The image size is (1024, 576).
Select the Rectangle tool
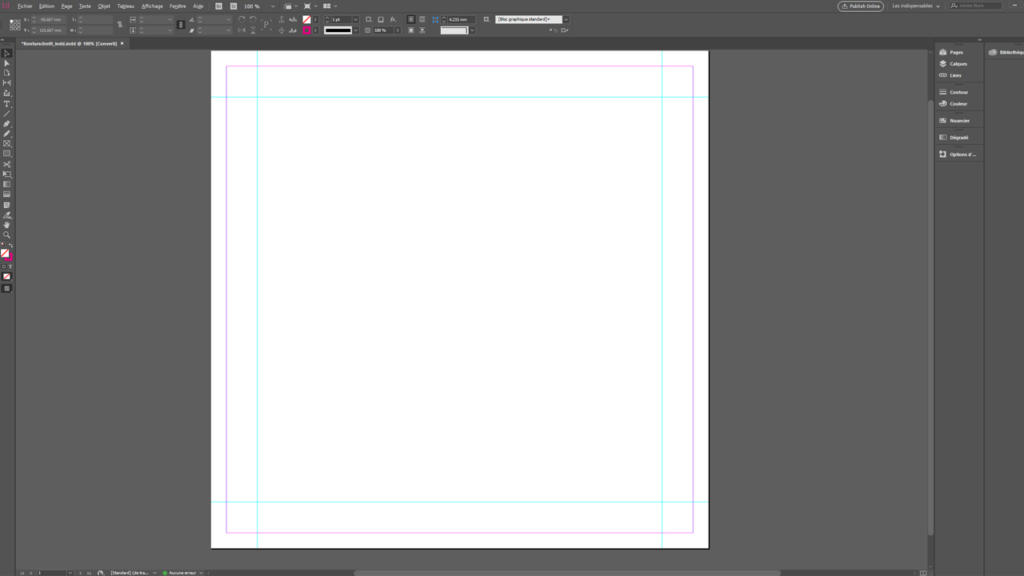click(x=7, y=153)
